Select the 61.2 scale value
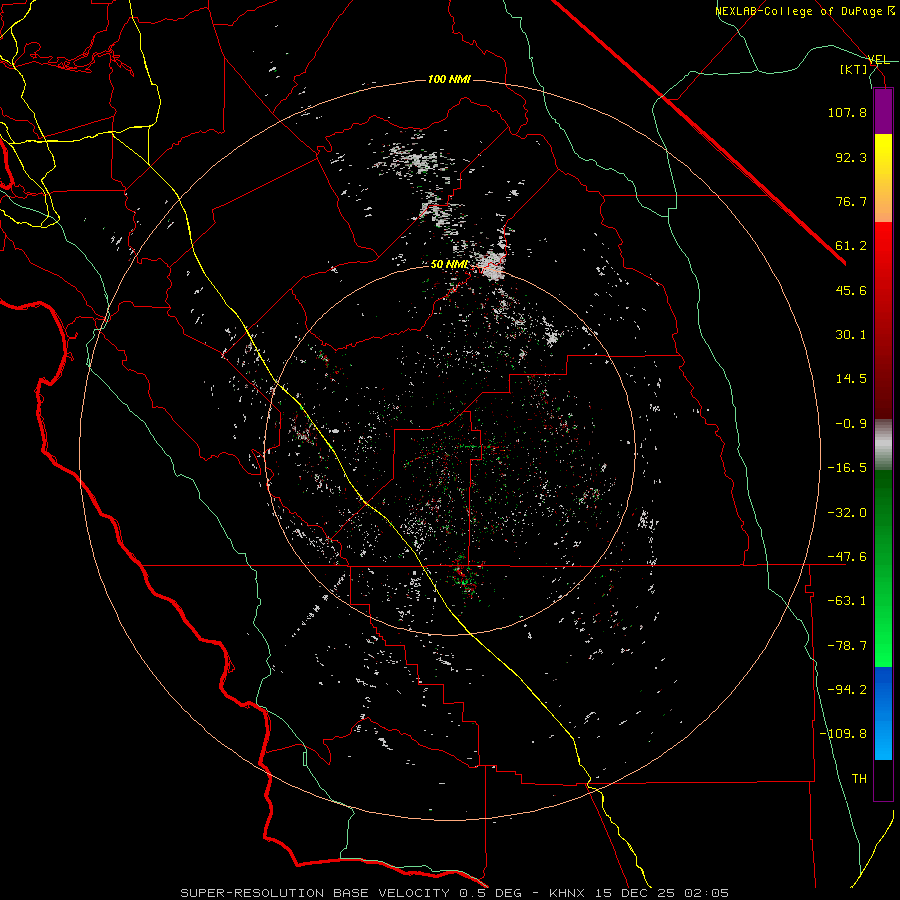 click(851, 246)
